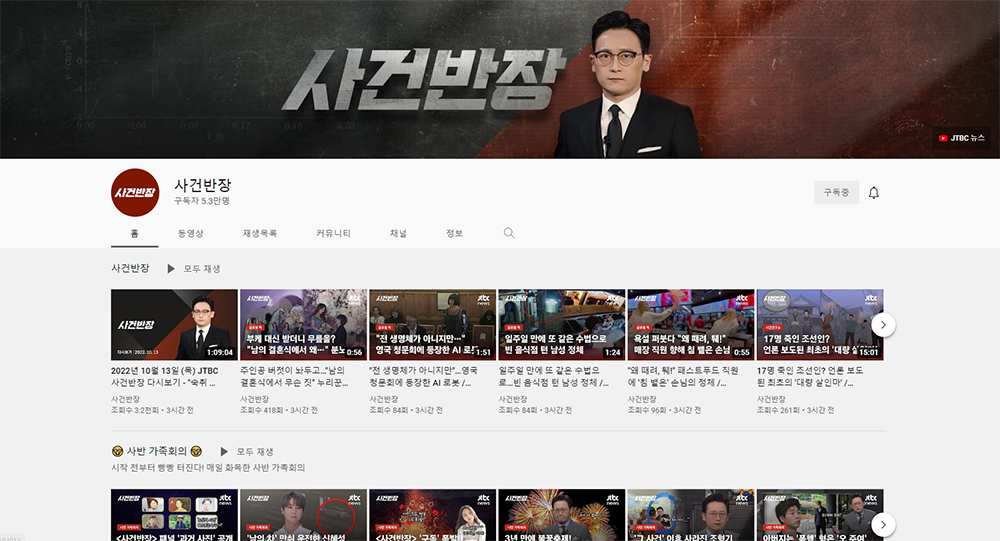Open channel search magnifier icon

point(509,233)
